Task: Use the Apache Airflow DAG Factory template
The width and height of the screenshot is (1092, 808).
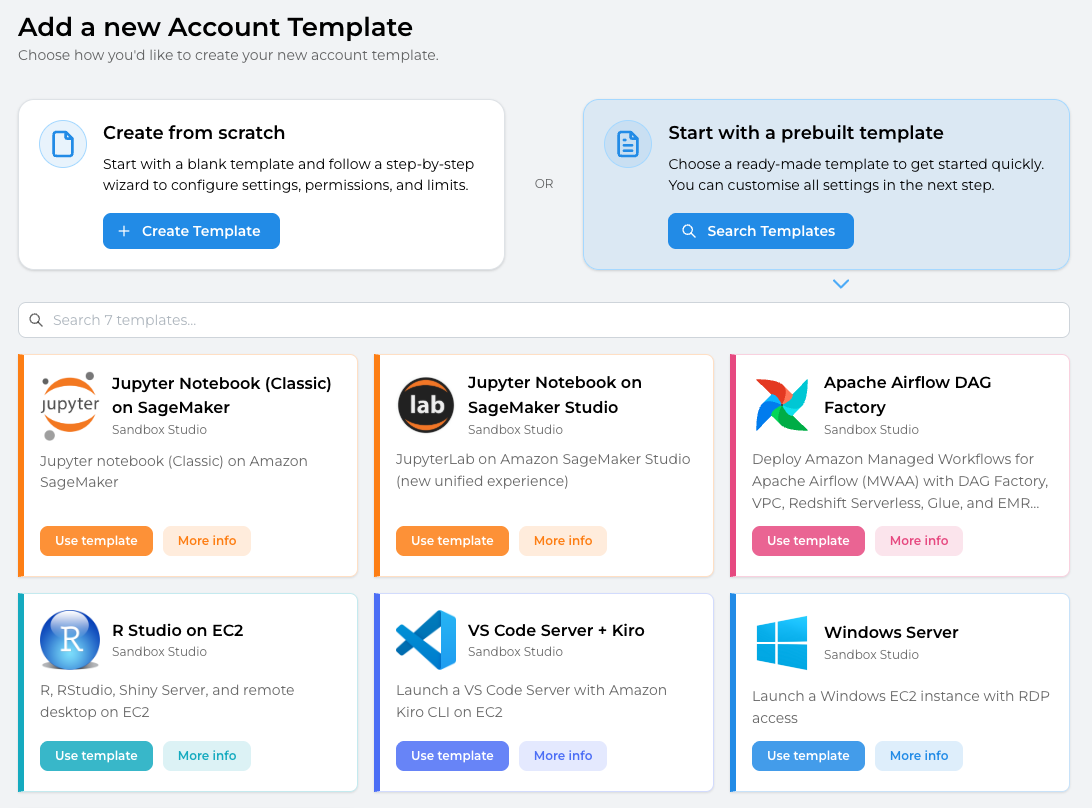Action: tap(808, 541)
